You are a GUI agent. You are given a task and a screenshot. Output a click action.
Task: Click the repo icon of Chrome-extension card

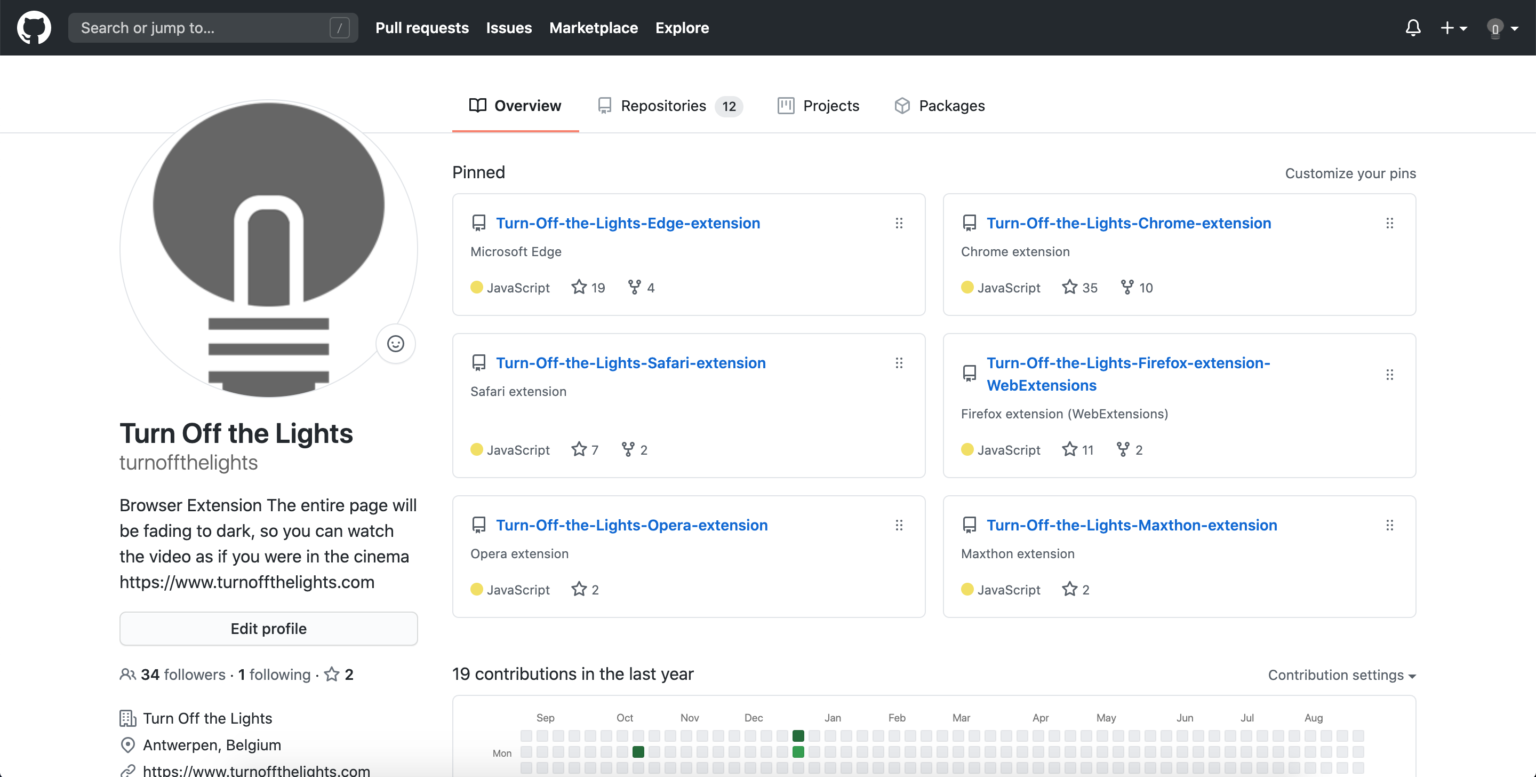point(969,223)
